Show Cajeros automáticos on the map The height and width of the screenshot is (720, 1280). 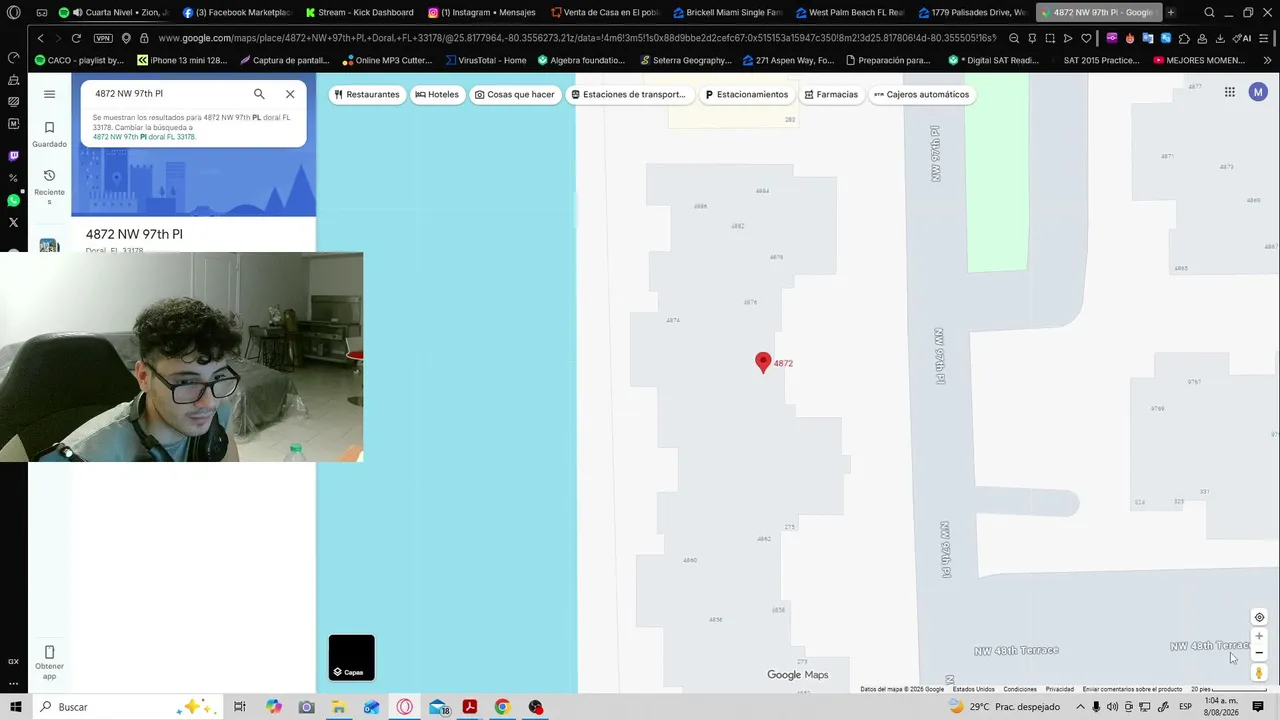(x=921, y=95)
